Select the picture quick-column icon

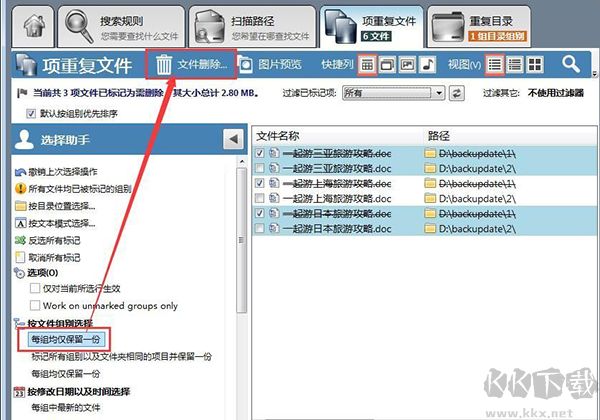click(x=407, y=65)
